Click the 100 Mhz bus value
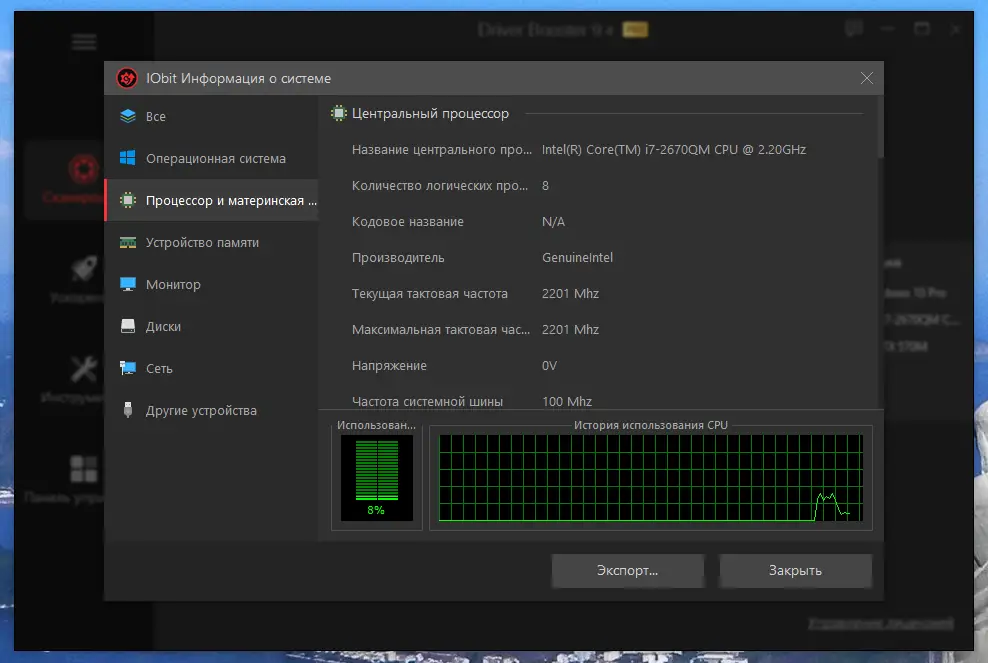Viewport: 988px width, 663px height. click(567, 401)
